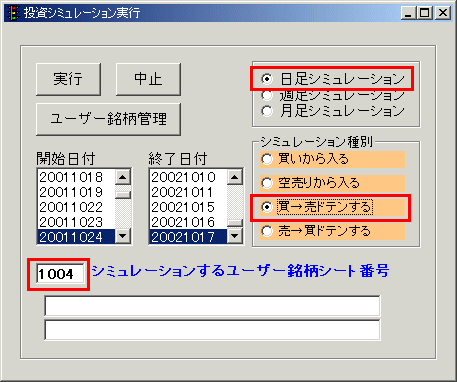
Task: Select 週足シミュレーション radio button
Action: pyautogui.click(x=333, y=95)
